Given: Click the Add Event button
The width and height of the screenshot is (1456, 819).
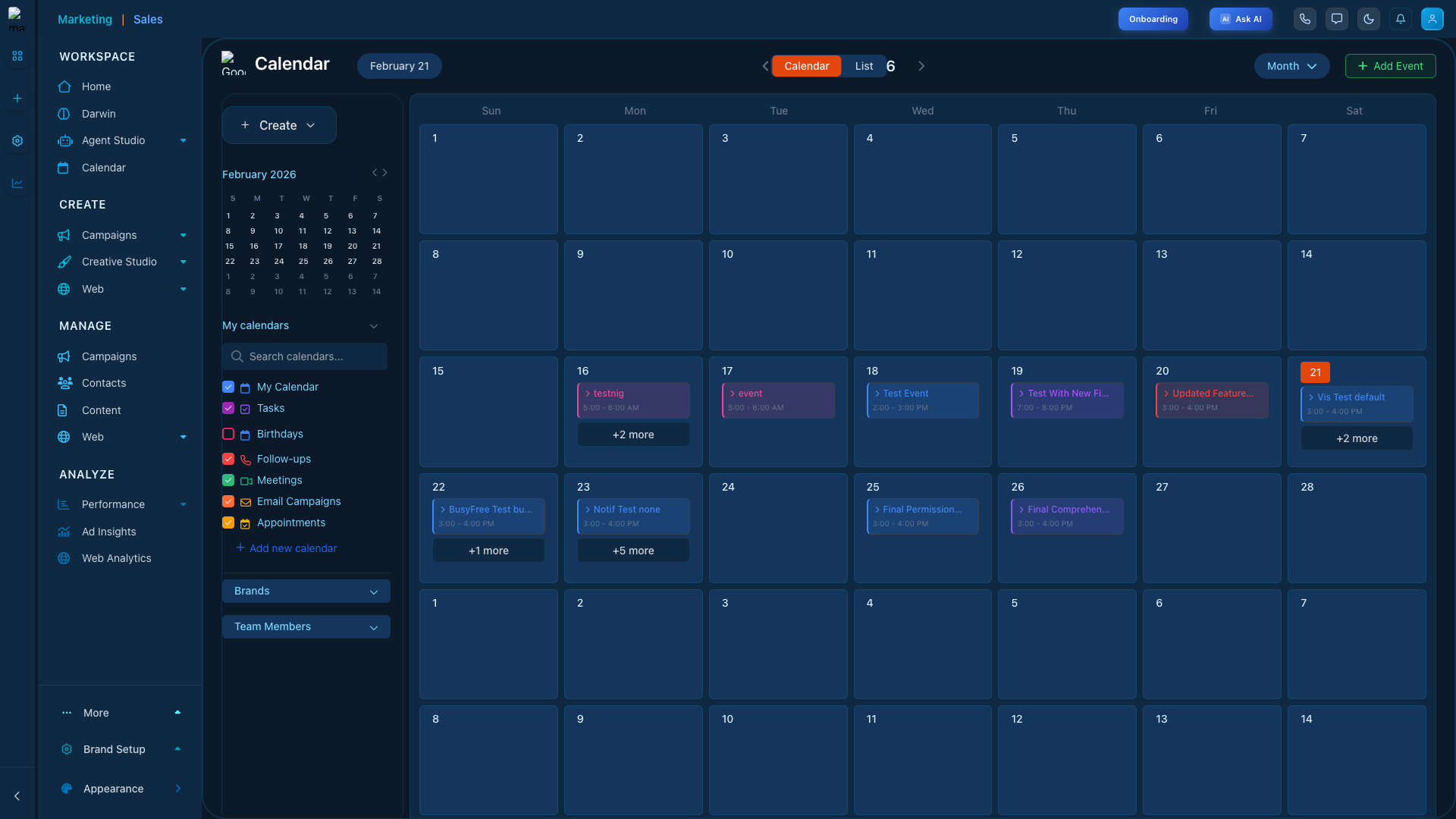Looking at the screenshot, I should pos(1390,66).
